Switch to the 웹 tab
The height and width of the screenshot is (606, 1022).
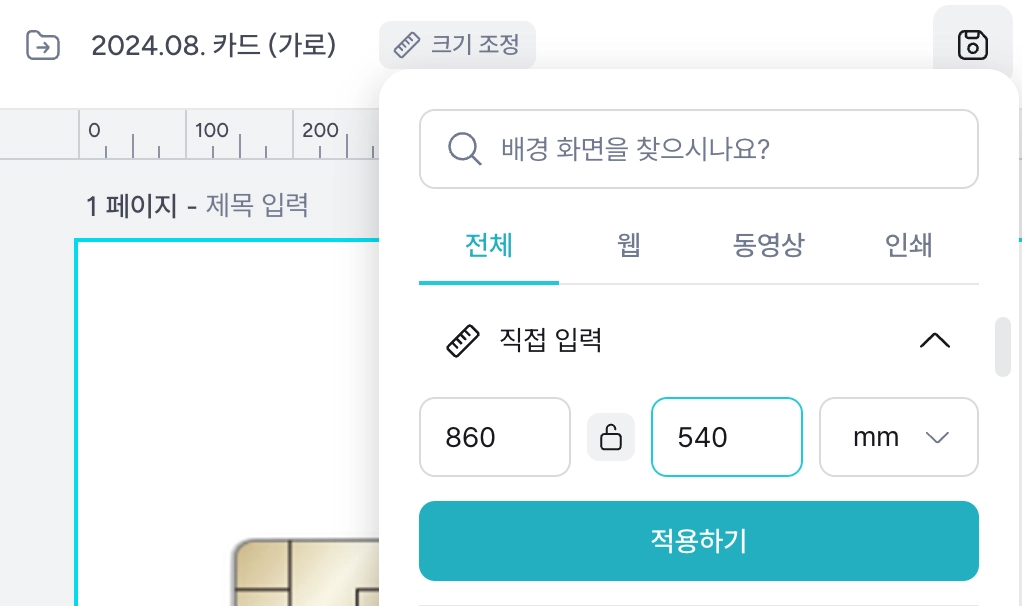[x=629, y=246]
